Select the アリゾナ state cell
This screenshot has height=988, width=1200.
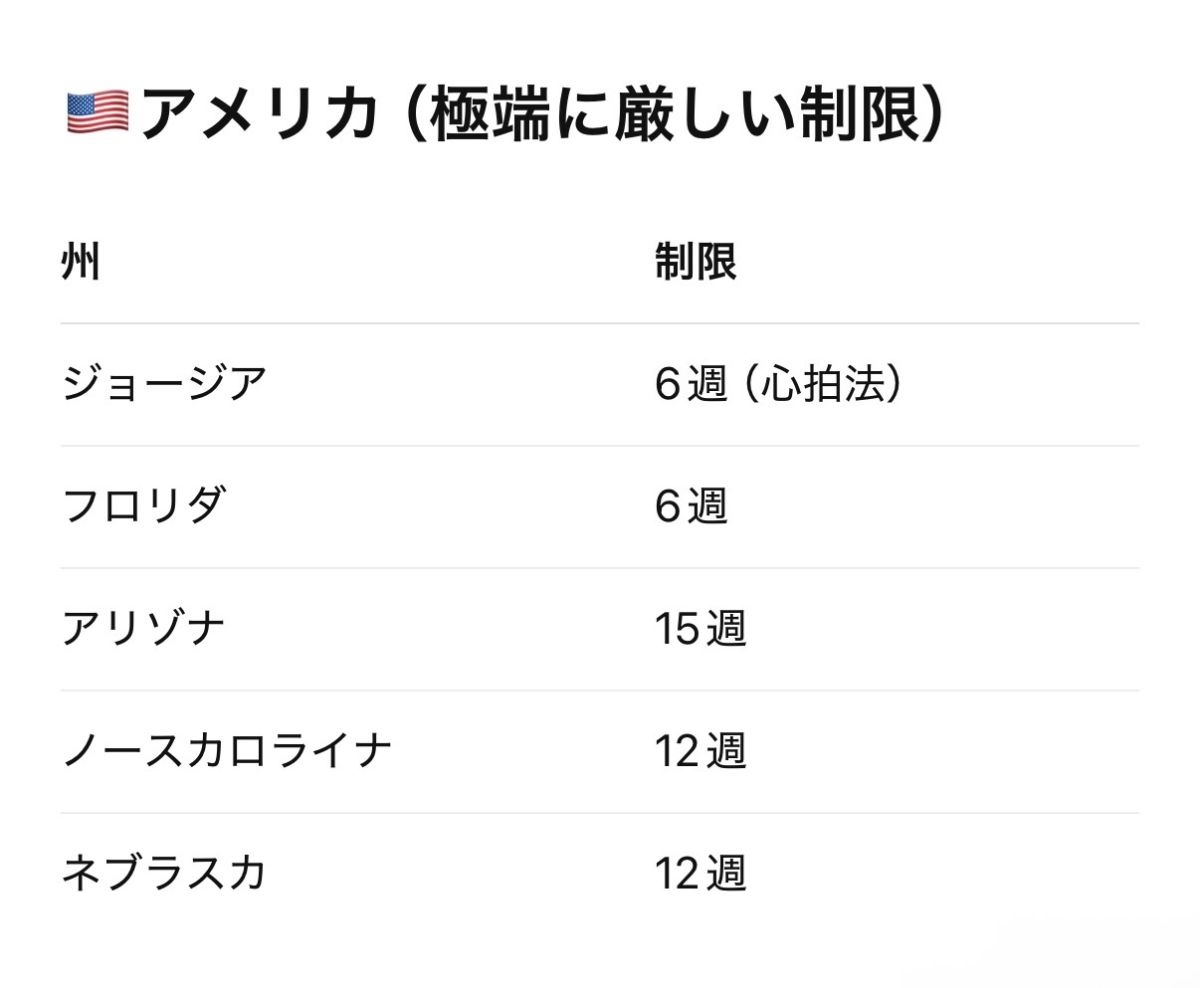tap(144, 629)
